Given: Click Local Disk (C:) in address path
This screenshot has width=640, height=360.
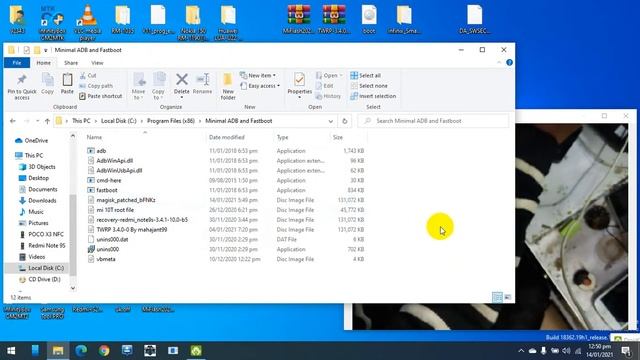Looking at the screenshot, I should [119, 121].
